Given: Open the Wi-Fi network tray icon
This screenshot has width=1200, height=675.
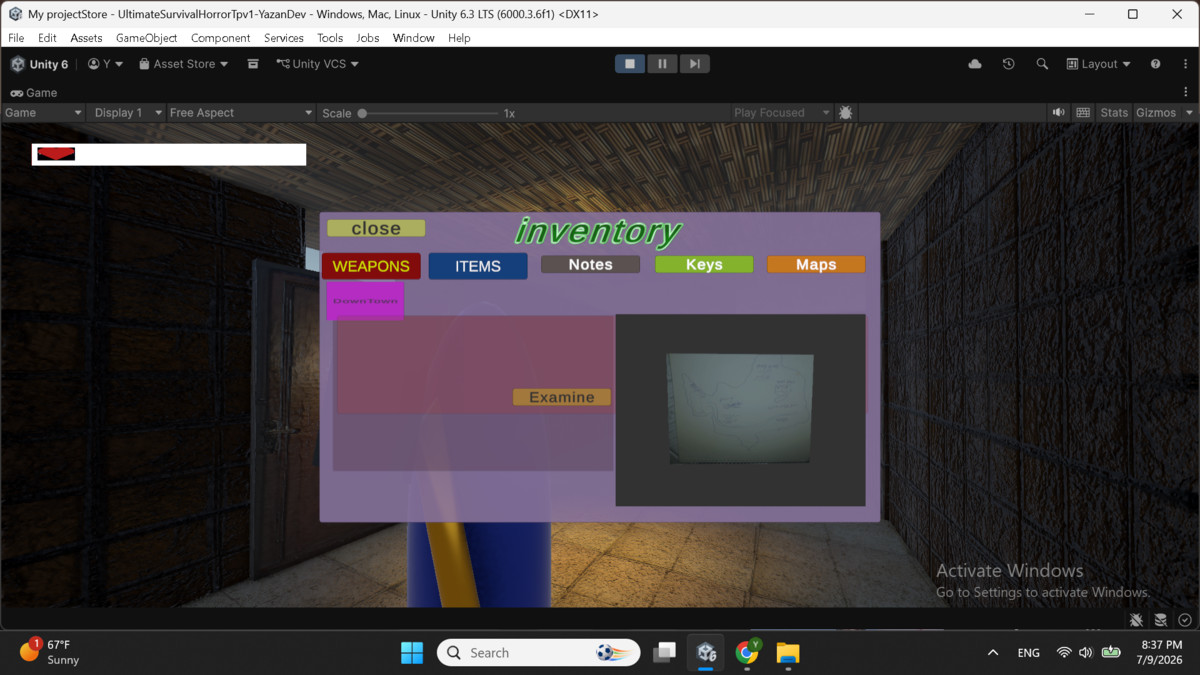Looking at the screenshot, I should coord(1063,653).
